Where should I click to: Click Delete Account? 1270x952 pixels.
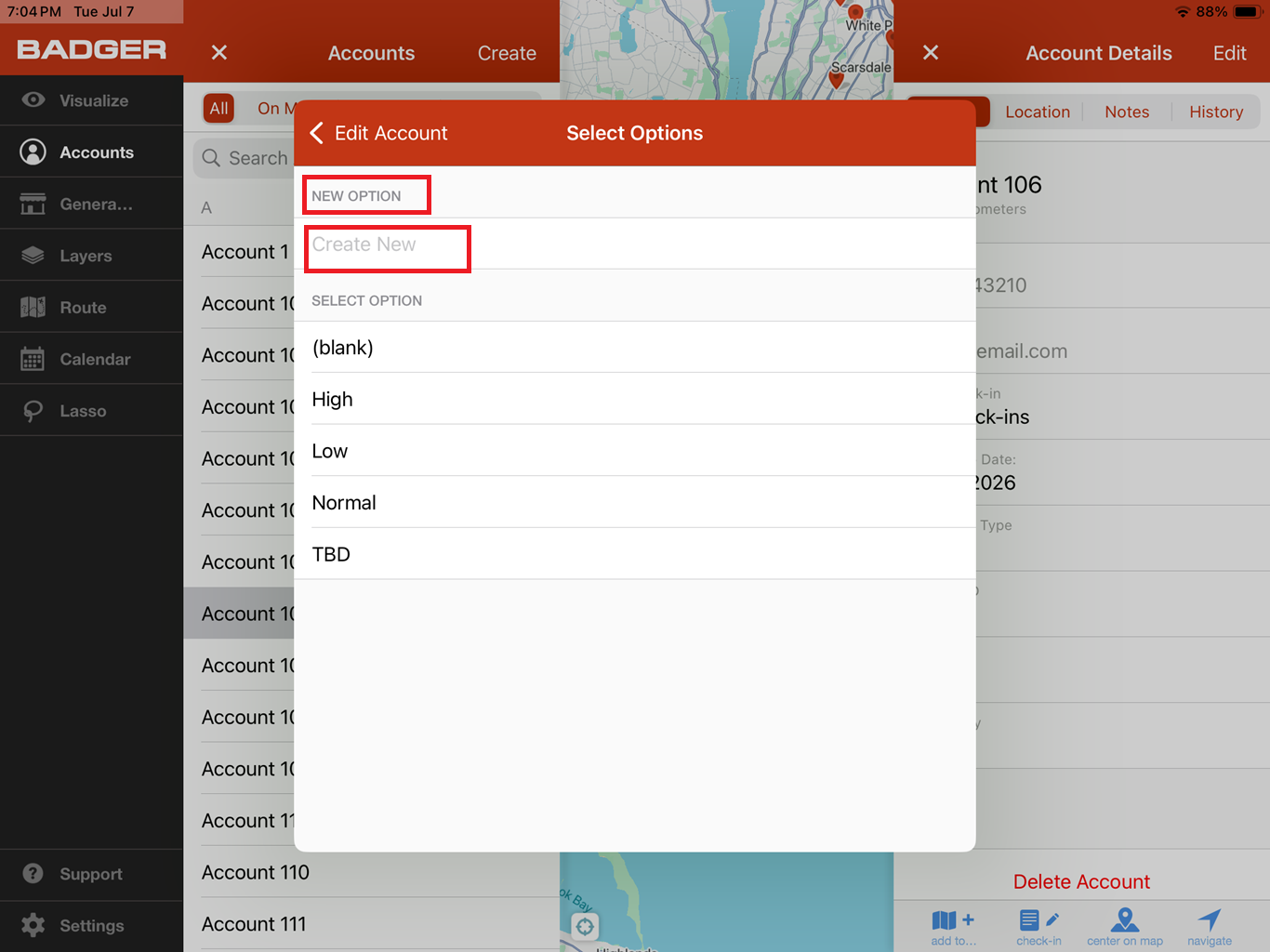(1081, 881)
